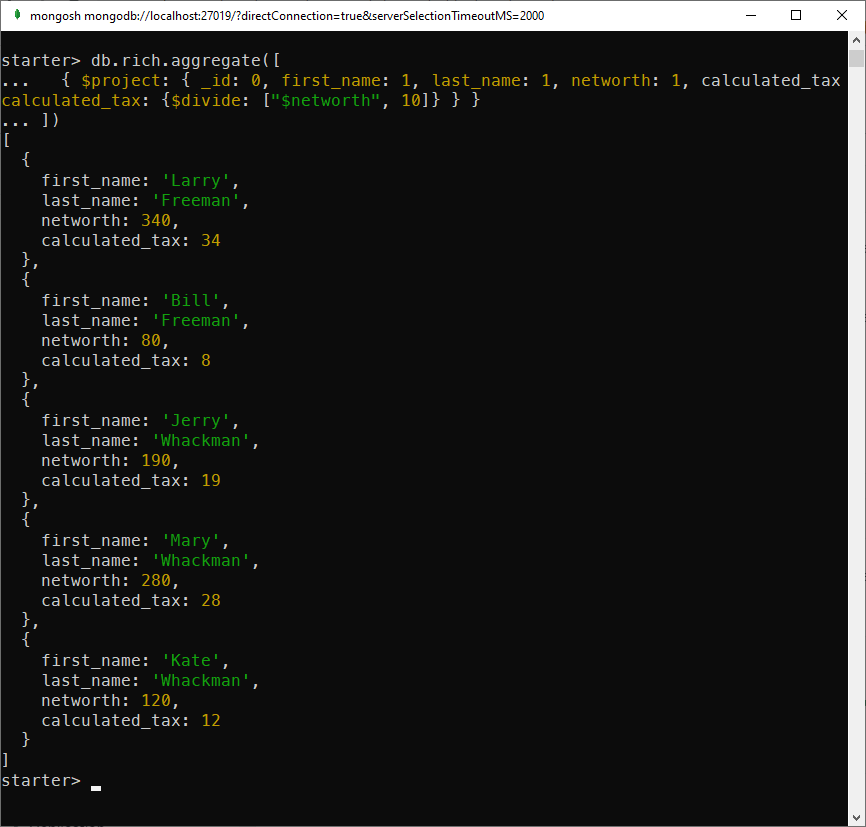Click the networth value 280
The height and width of the screenshot is (827, 866).
[156, 581]
